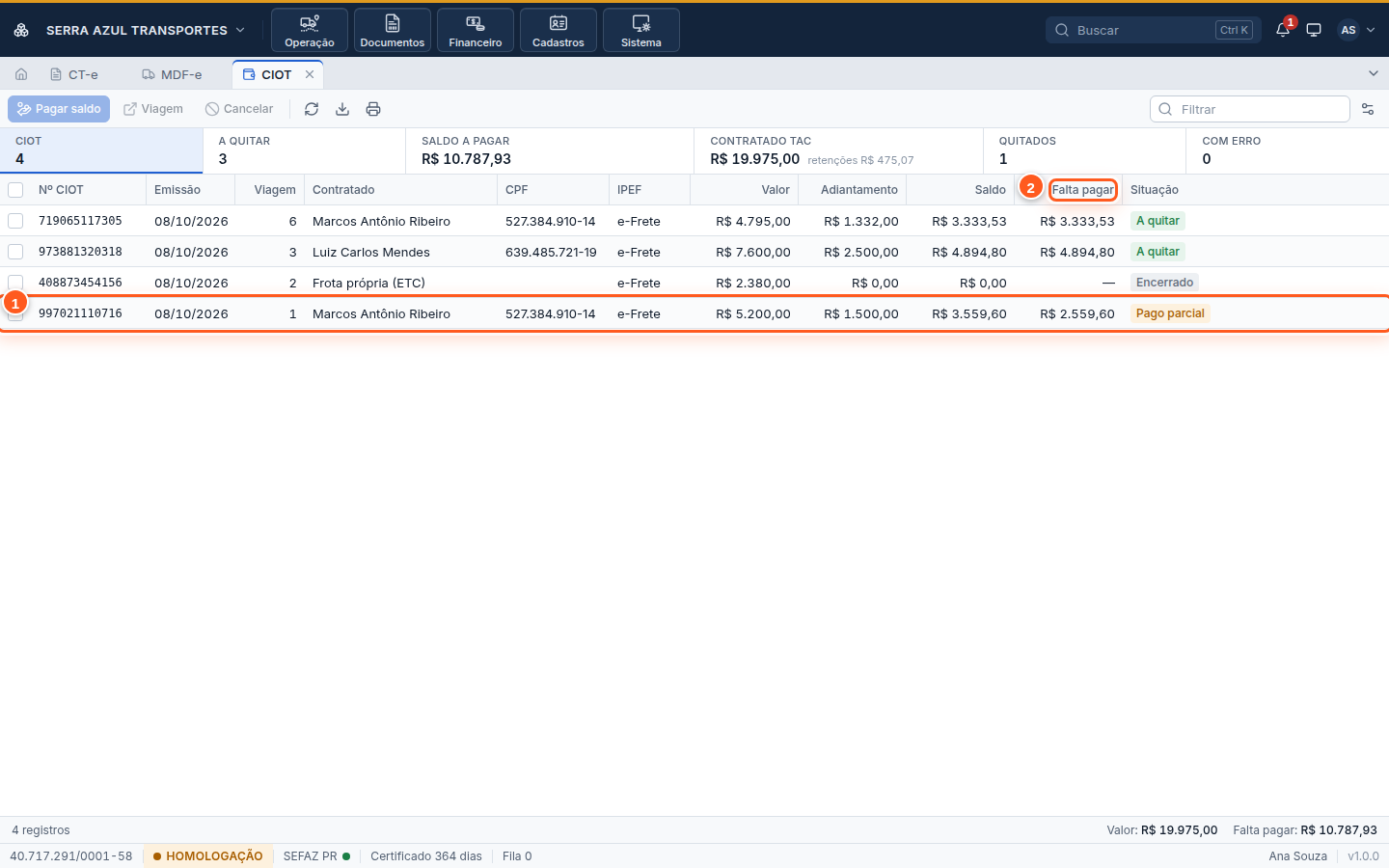
Task: Select the COM ERRO summary card
Action: click(1288, 150)
